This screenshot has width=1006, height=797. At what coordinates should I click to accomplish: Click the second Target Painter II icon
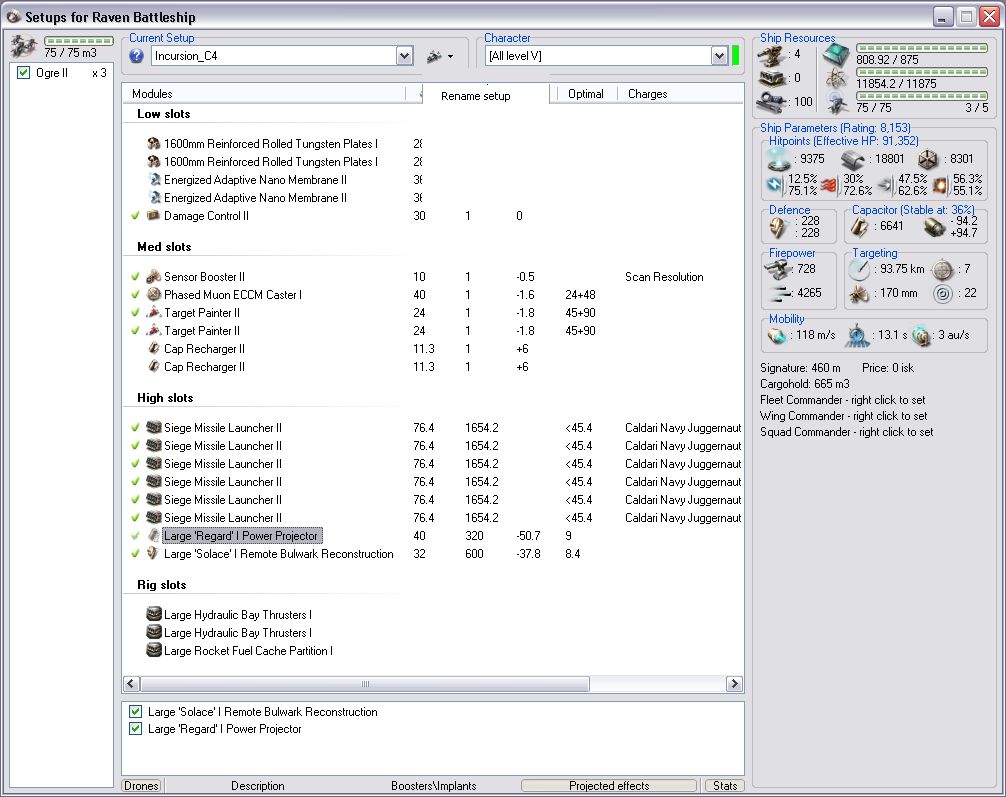(153, 330)
